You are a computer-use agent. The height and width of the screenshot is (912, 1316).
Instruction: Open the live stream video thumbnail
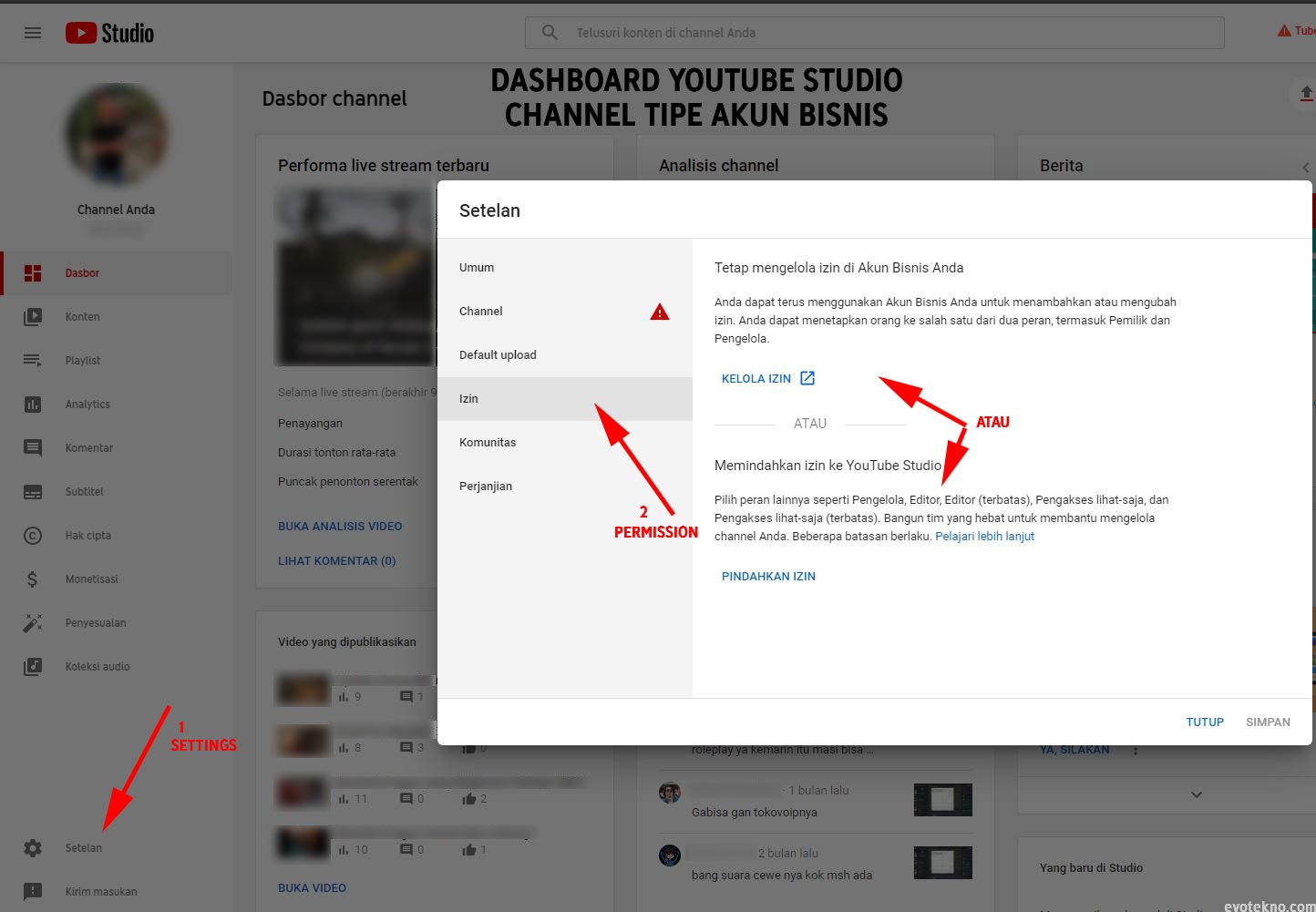pyautogui.click(x=357, y=278)
